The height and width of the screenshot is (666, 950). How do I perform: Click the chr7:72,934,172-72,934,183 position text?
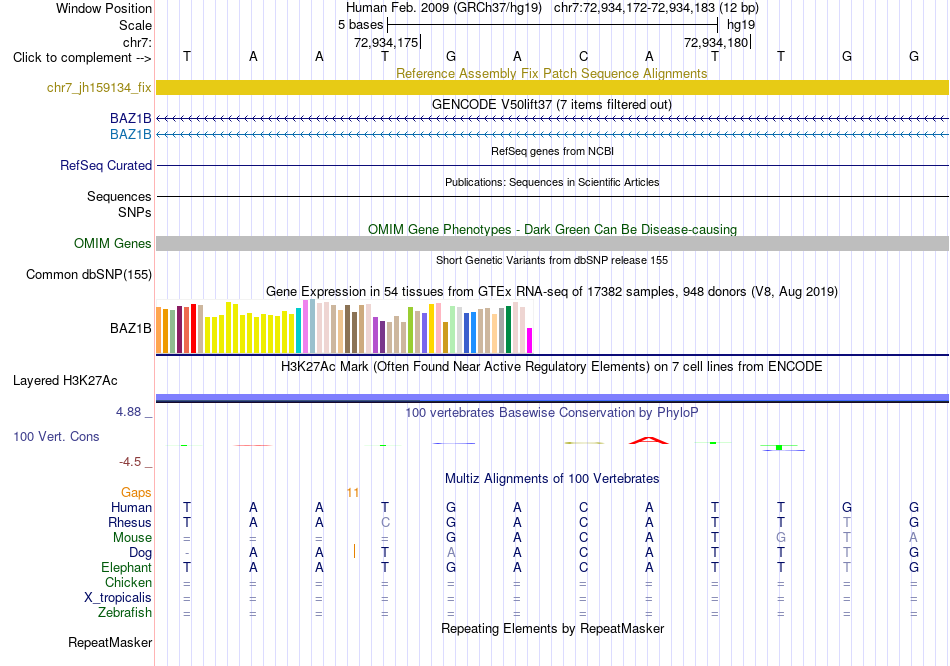(x=656, y=8)
